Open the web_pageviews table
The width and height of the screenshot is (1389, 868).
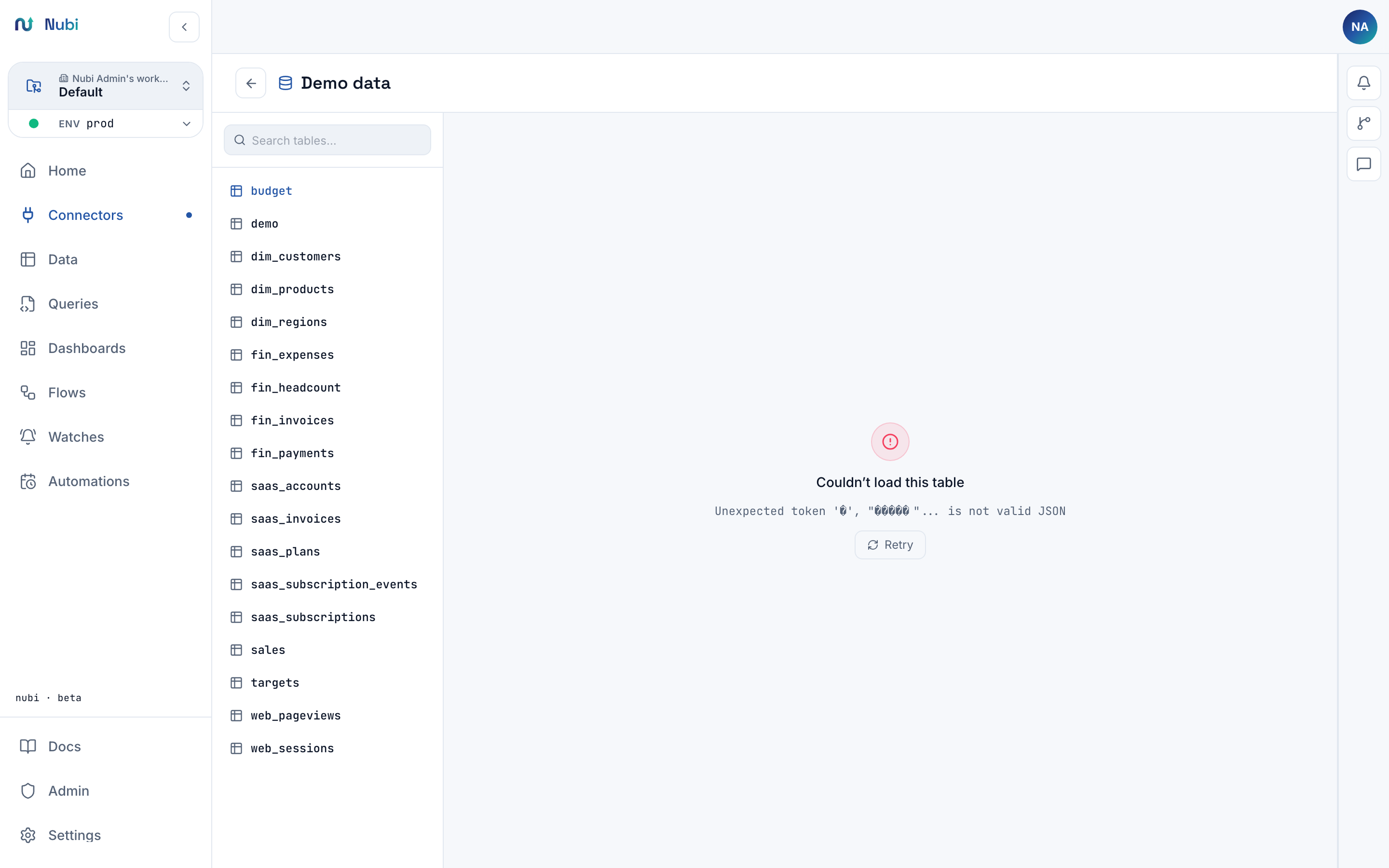pyautogui.click(x=327, y=715)
